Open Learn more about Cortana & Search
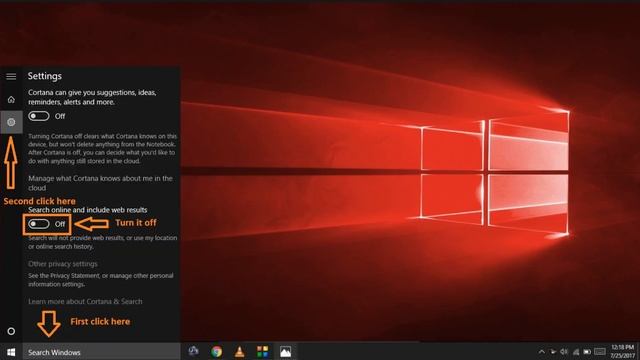 (x=85, y=301)
